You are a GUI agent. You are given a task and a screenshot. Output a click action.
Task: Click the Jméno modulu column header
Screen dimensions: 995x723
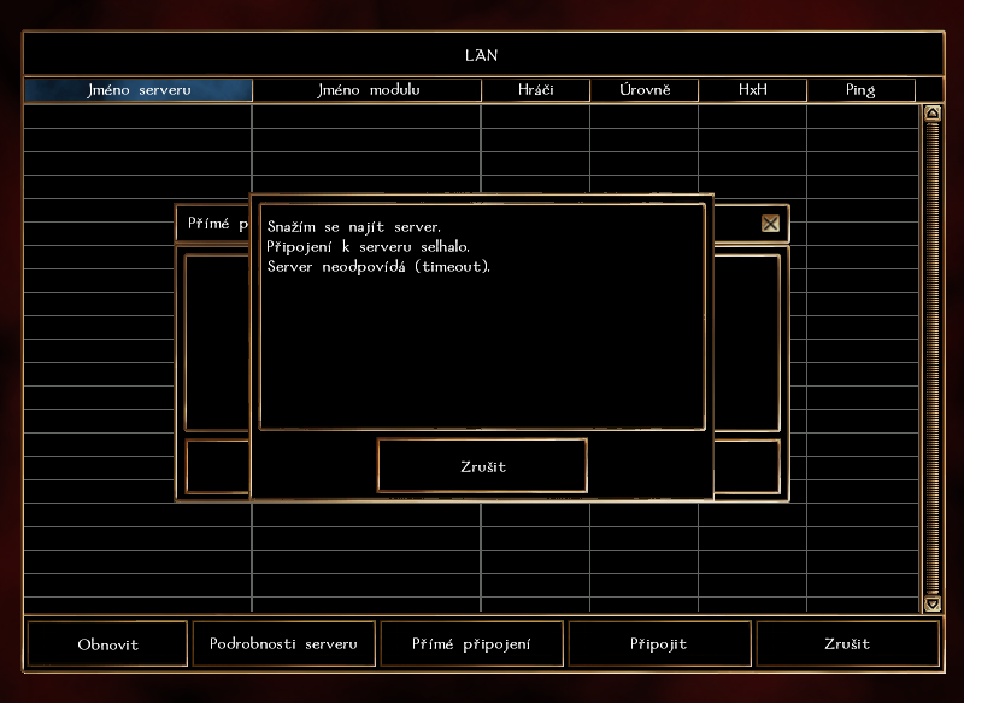tap(366, 91)
